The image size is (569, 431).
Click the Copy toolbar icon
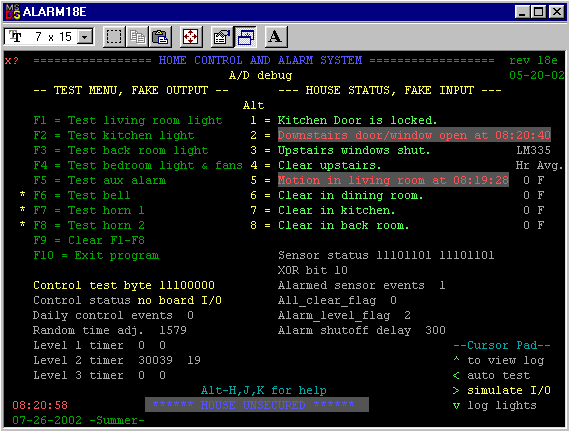(x=137, y=37)
